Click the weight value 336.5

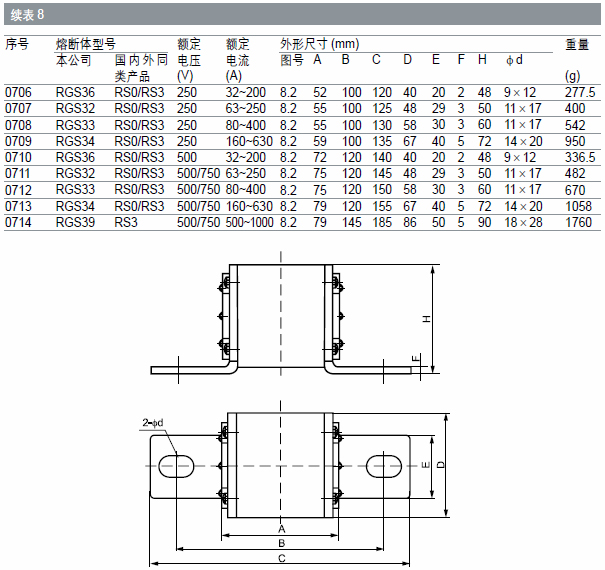coord(580,157)
